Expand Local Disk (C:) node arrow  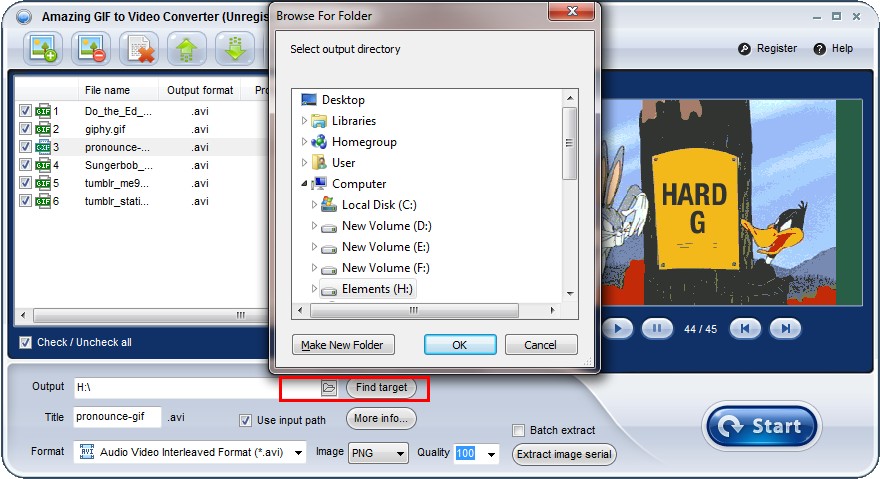click(314, 205)
